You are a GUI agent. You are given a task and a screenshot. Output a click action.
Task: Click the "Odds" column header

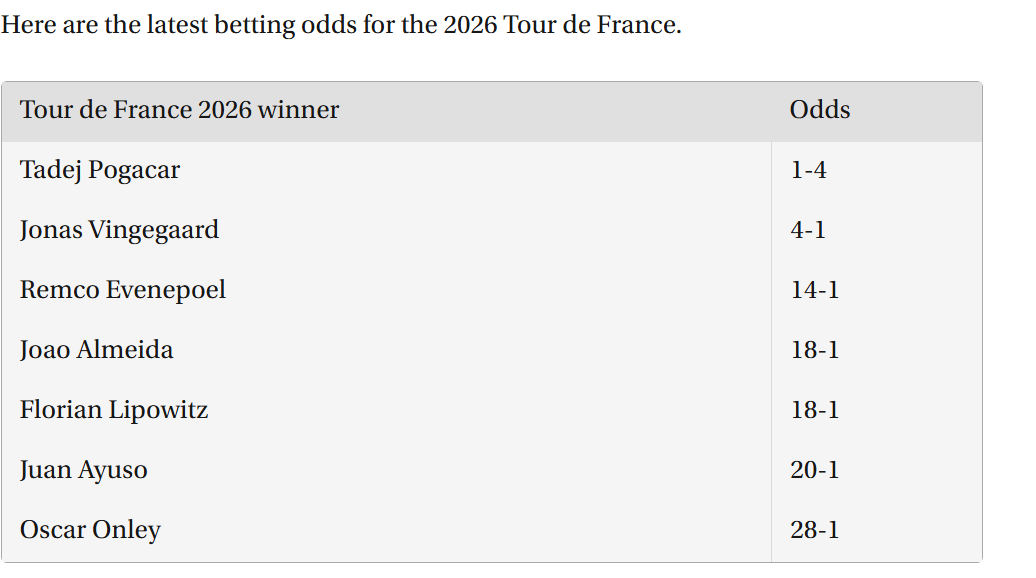[x=820, y=110]
